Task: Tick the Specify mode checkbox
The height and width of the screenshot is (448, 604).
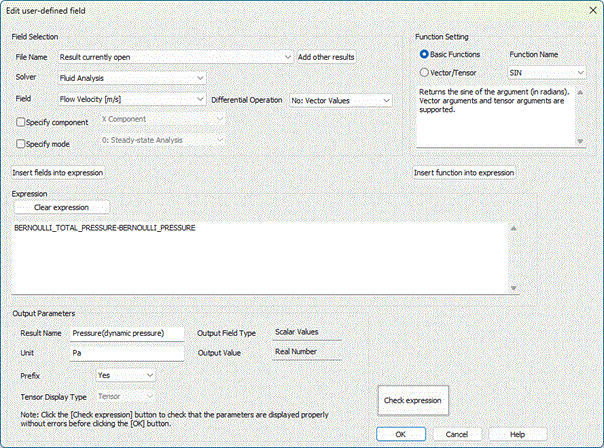Action: tap(22, 142)
